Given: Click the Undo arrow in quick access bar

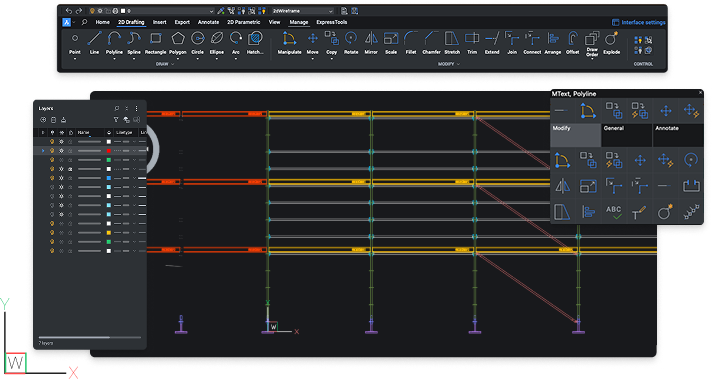Looking at the screenshot, I should coord(69,10).
